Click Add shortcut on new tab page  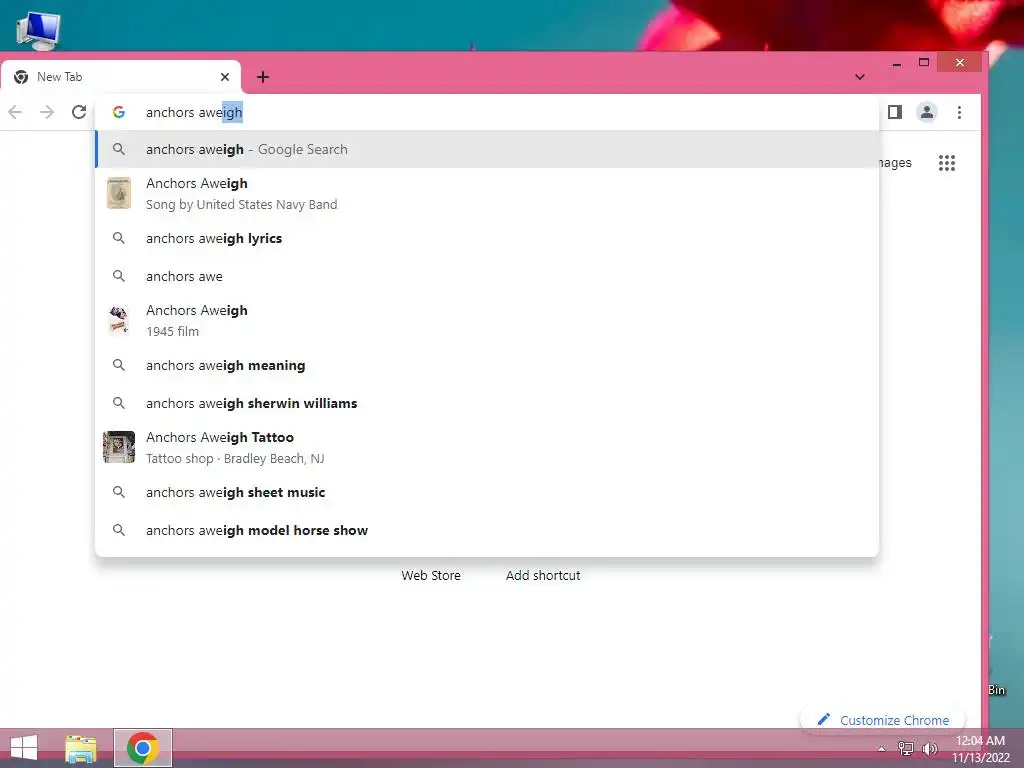coord(543,575)
